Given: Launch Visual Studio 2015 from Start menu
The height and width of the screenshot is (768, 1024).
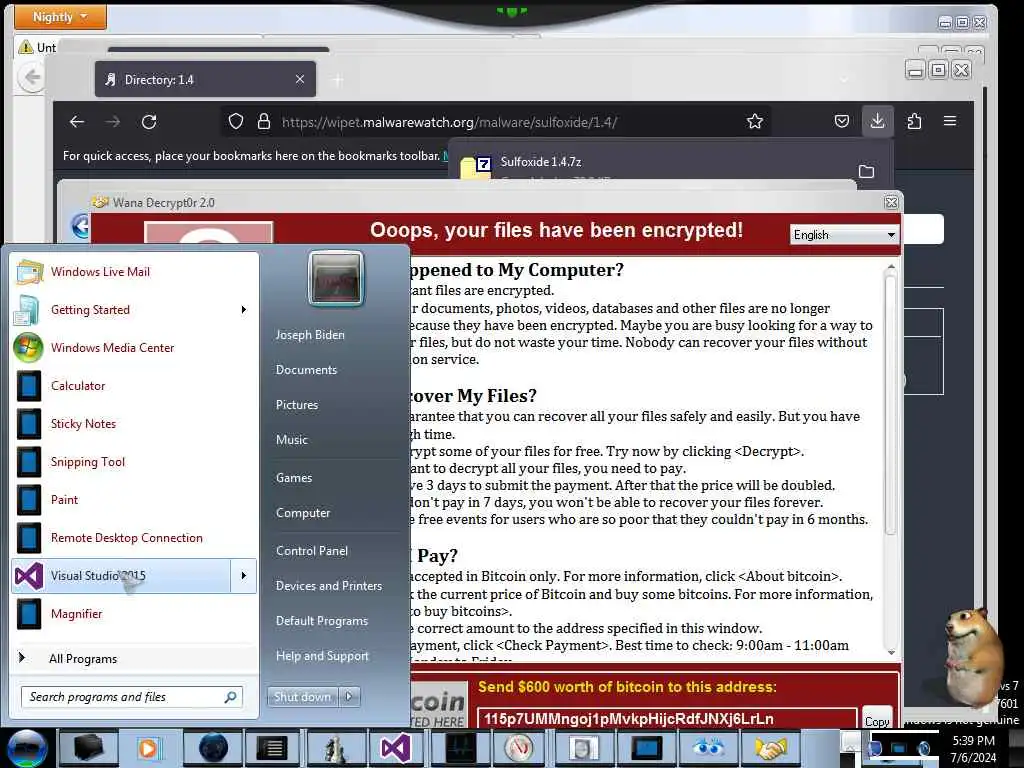Looking at the screenshot, I should (121, 575).
